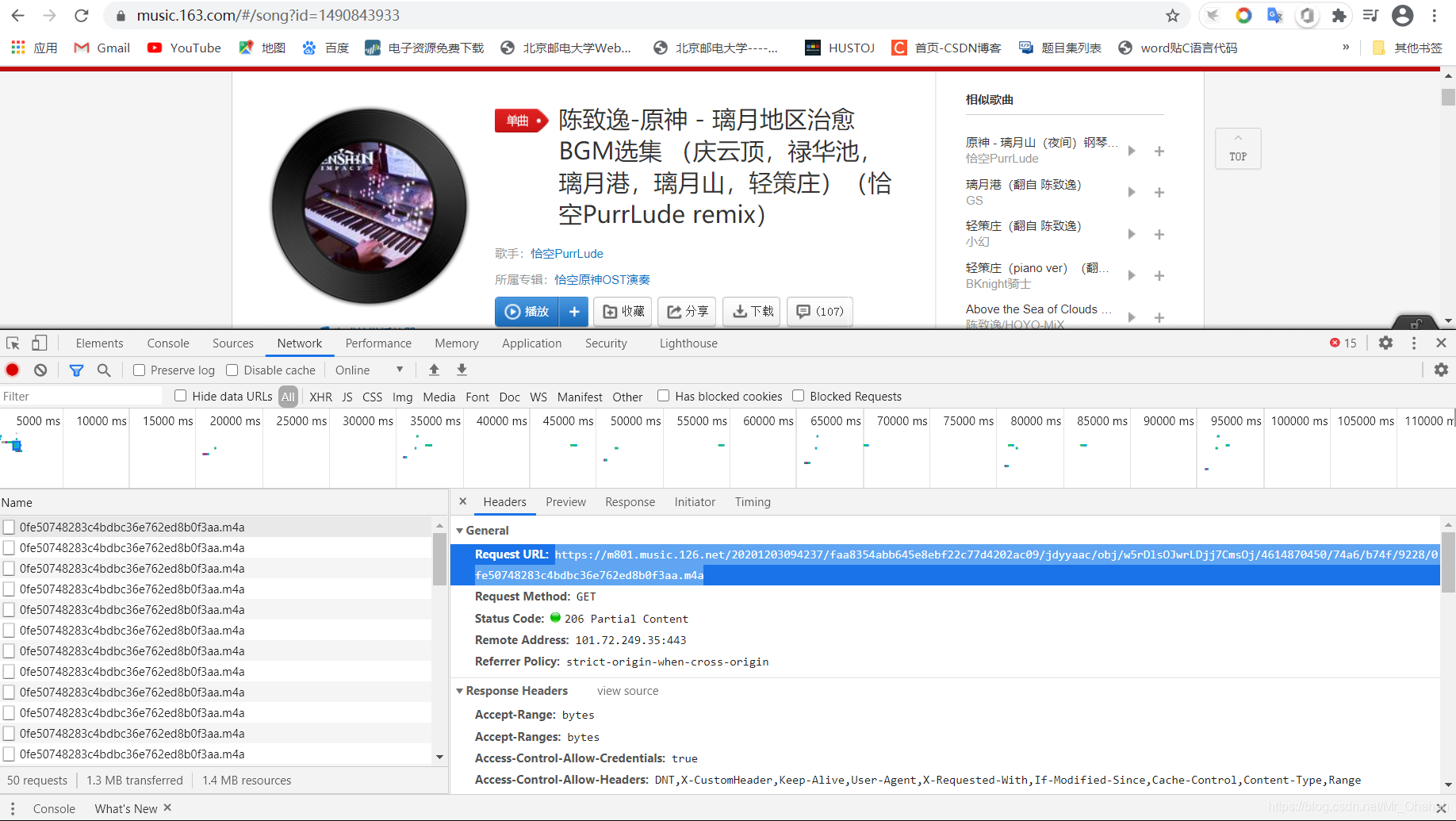1456x821 pixels.
Task: Close the What's New drawer tab
Action: (167, 808)
